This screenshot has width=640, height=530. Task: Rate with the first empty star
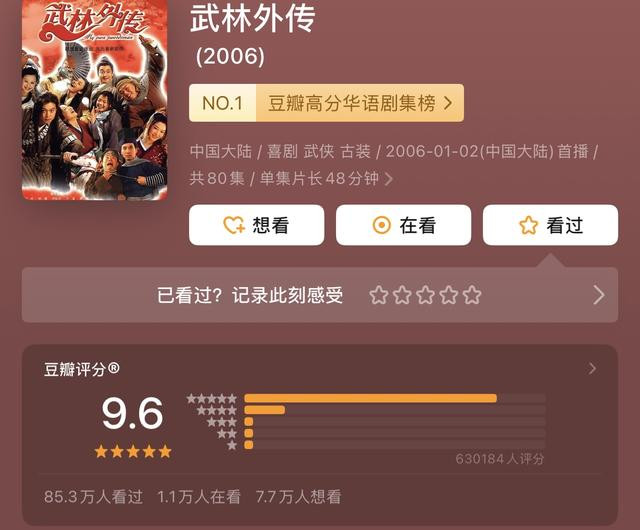coord(379,295)
